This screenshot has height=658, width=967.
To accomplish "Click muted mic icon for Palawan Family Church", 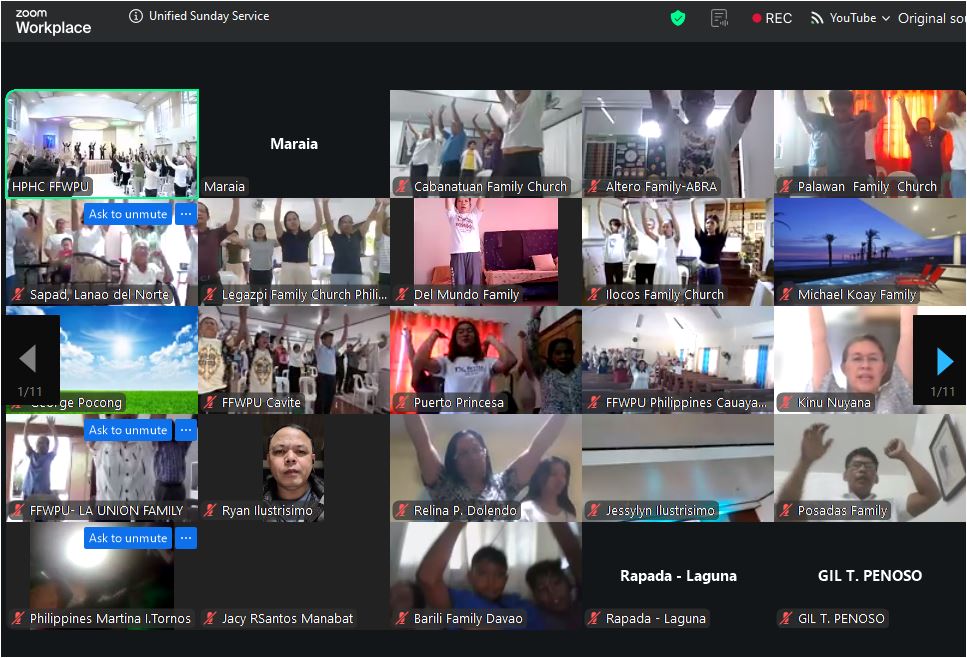I will click(x=785, y=186).
